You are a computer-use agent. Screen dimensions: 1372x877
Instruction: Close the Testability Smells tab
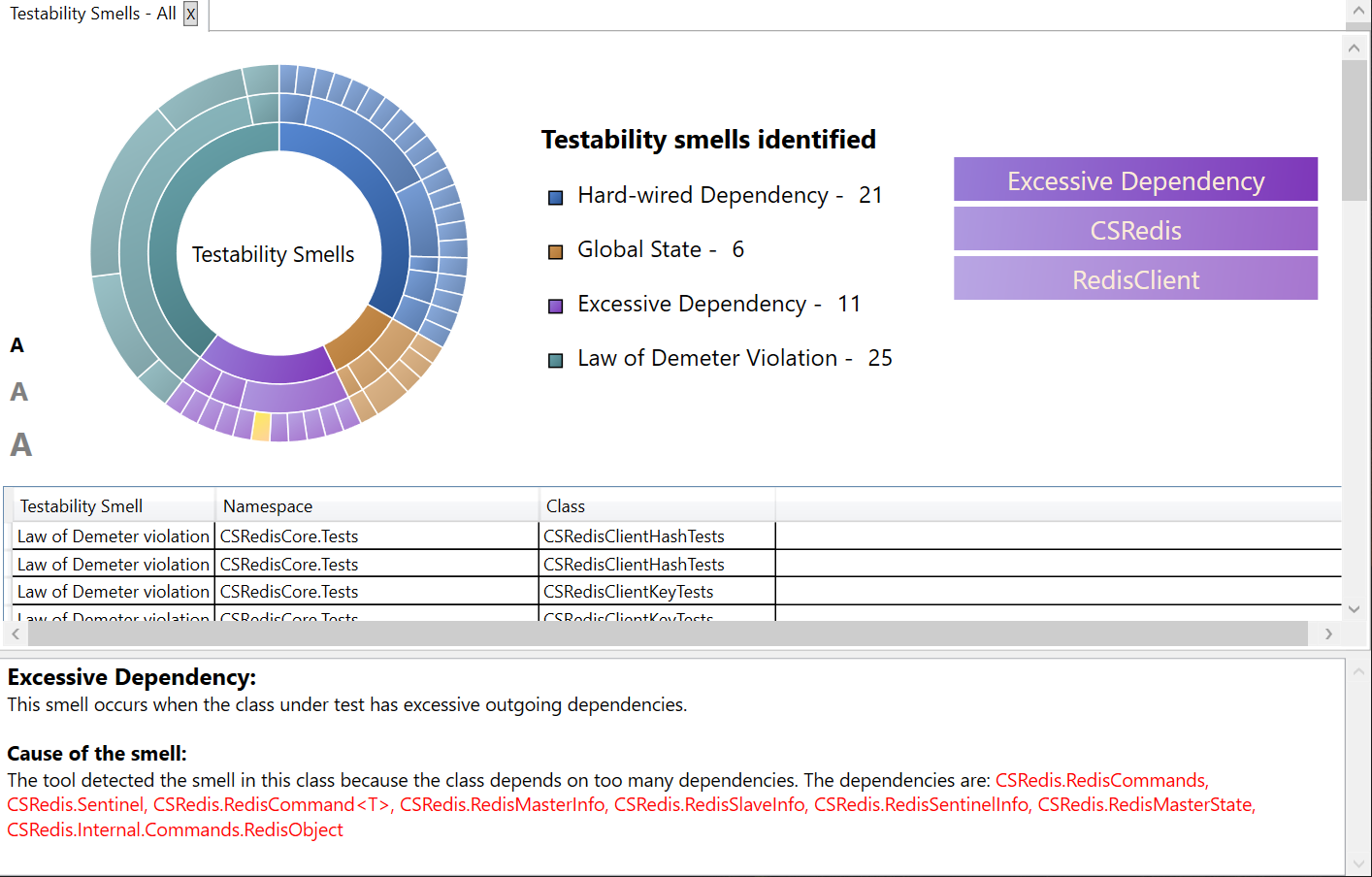191,14
